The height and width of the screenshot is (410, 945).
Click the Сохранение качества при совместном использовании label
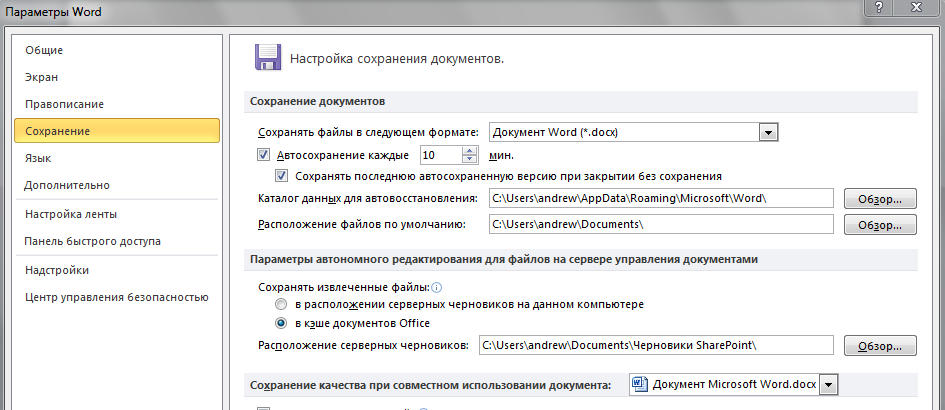[x=430, y=385]
